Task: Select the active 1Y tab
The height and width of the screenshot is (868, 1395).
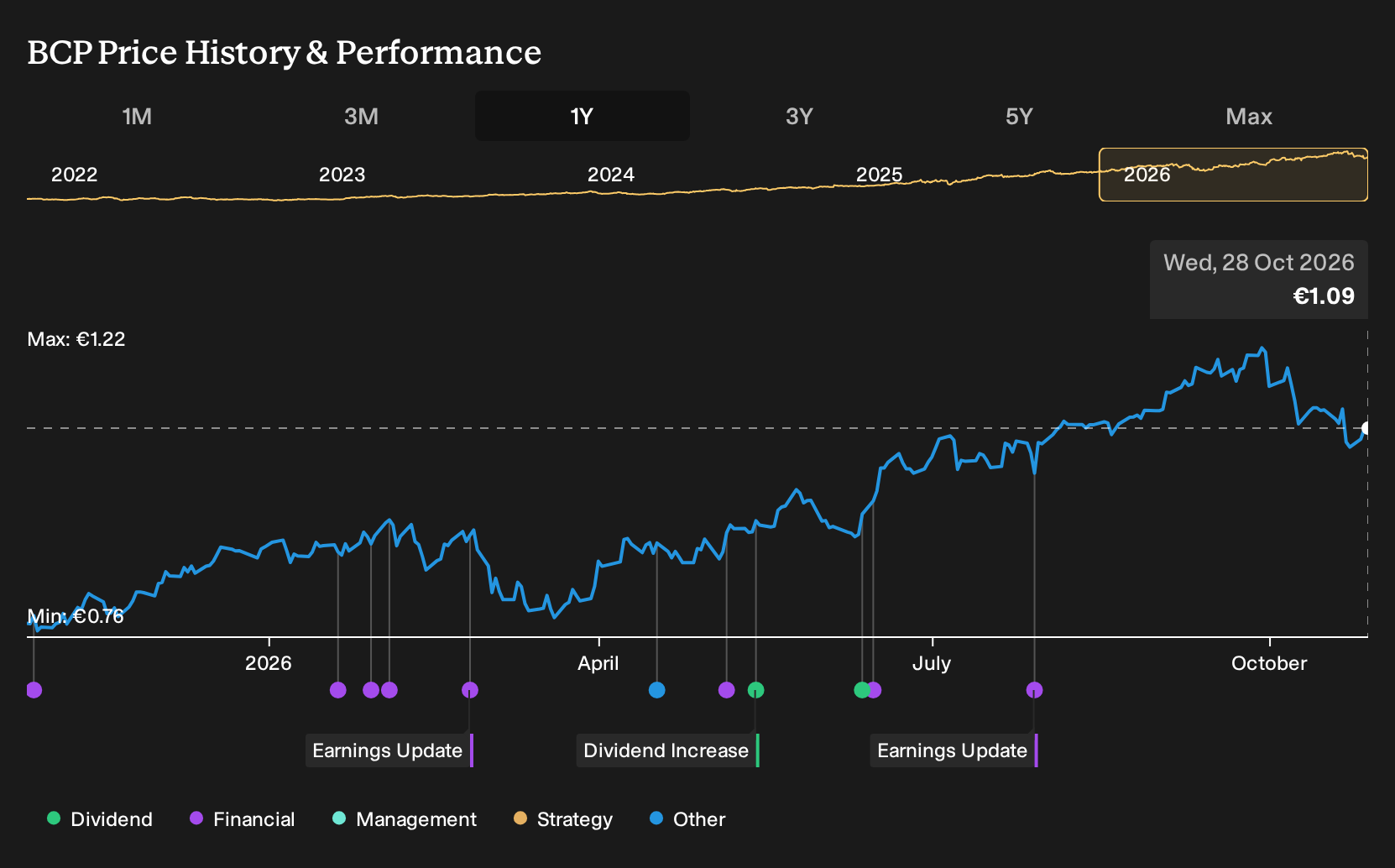Action: tap(582, 116)
